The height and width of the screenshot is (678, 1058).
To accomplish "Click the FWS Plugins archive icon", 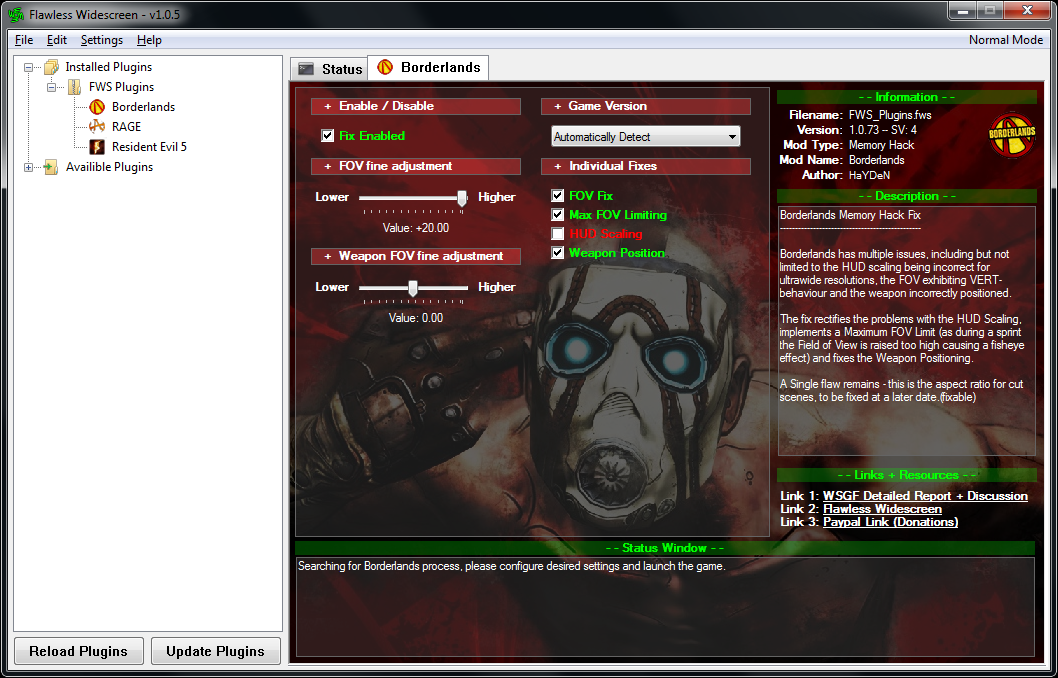I will click(x=74, y=87).
